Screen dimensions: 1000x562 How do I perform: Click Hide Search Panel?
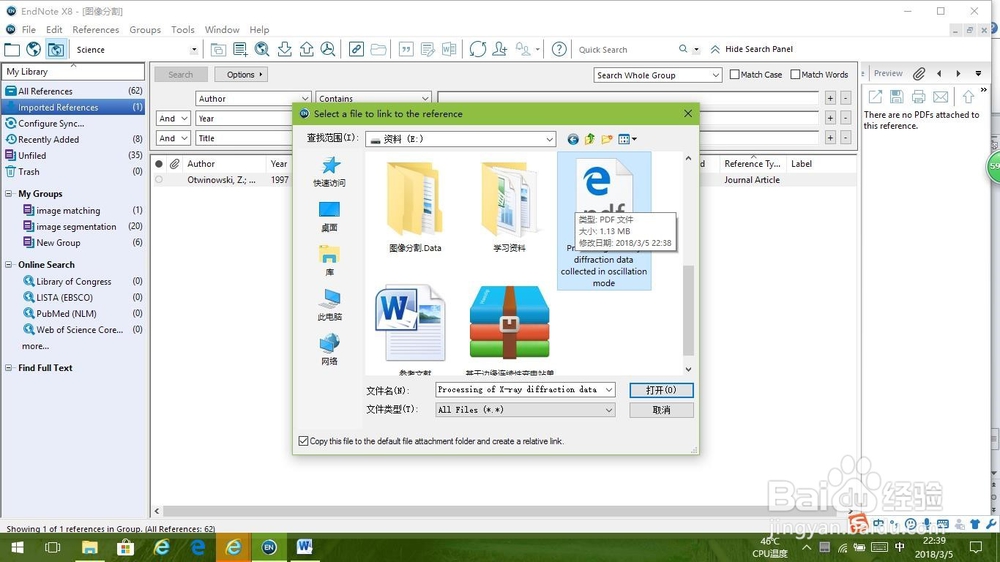coord(752,49)
